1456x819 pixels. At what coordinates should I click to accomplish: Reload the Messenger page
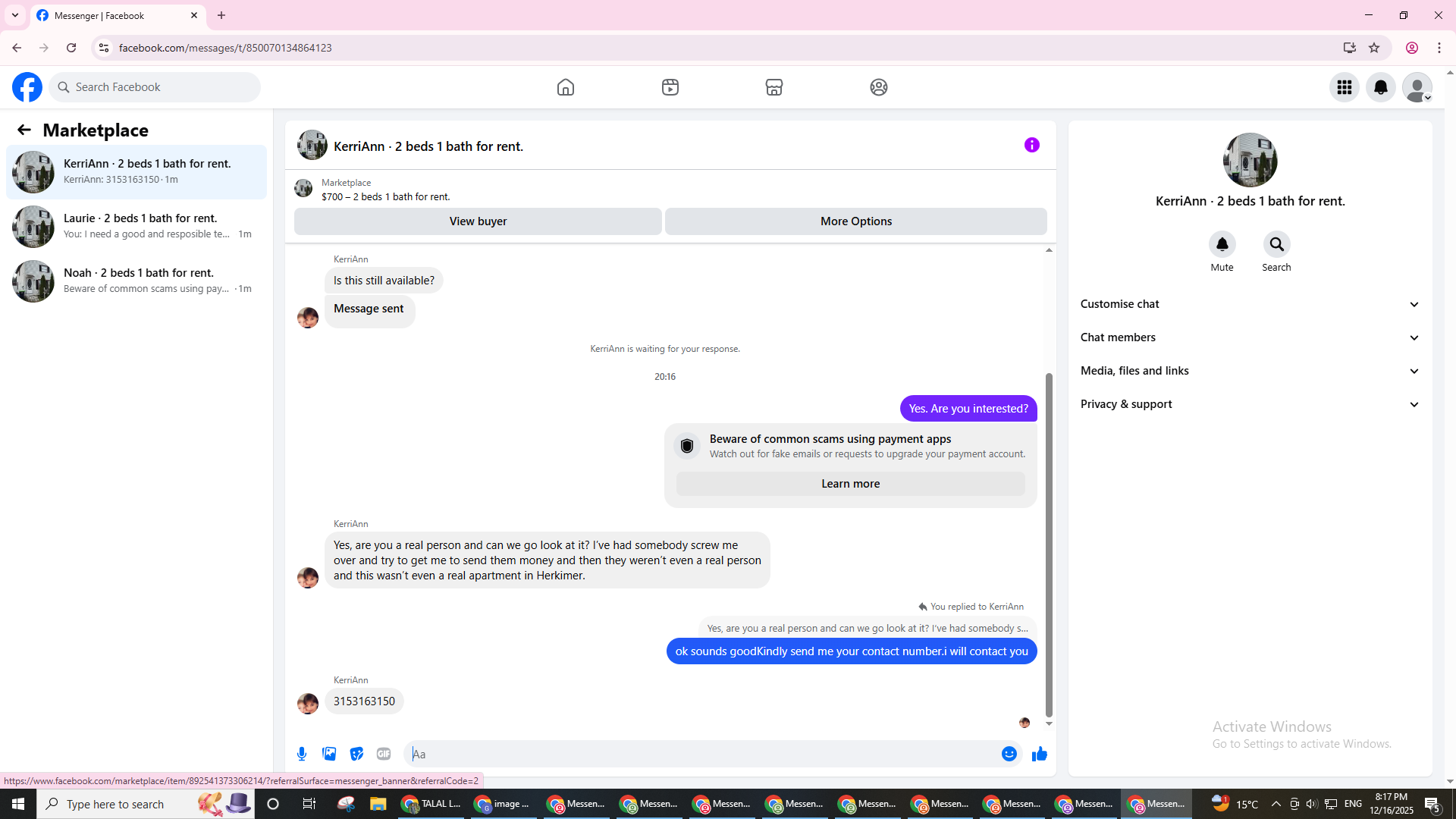(71, 48)
